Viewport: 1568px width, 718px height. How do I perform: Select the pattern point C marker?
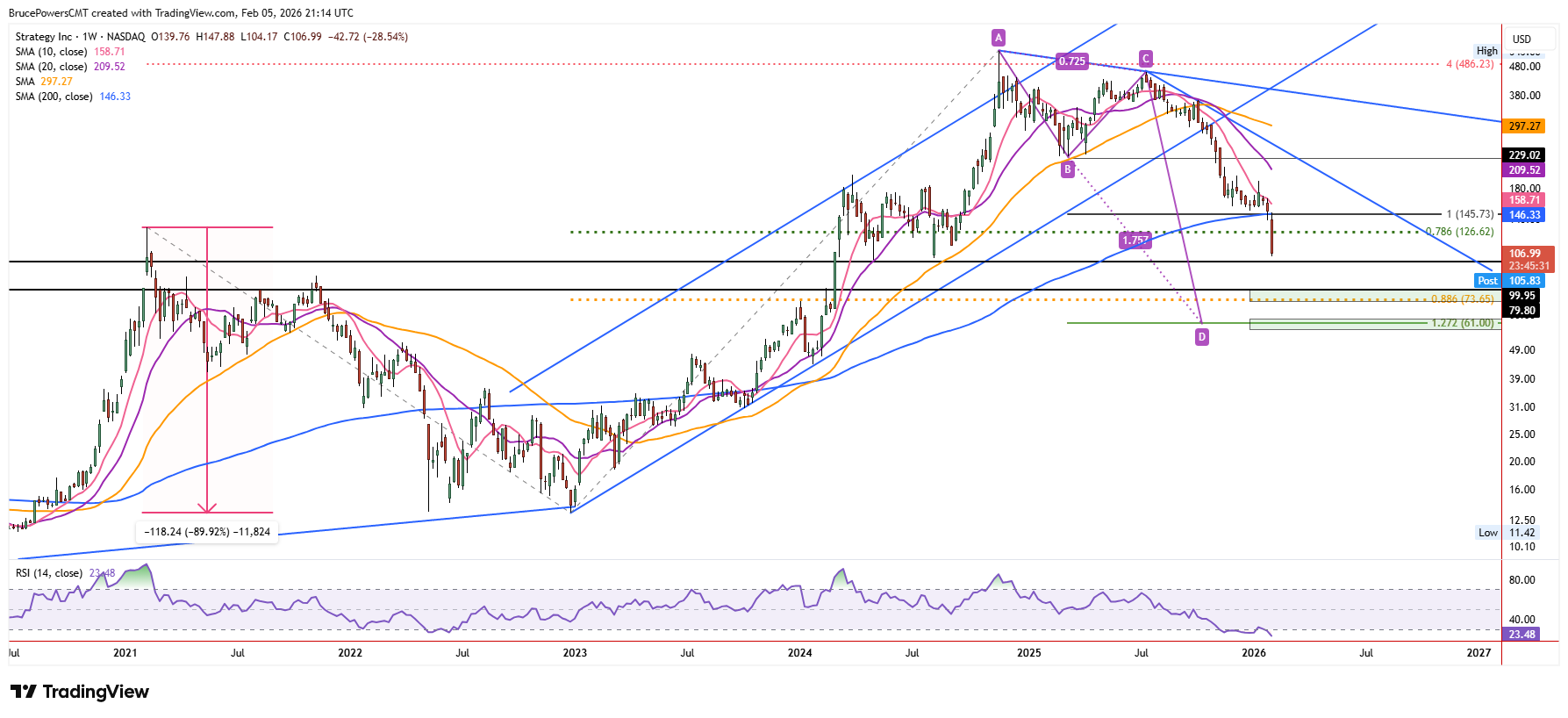point(1145,59)
